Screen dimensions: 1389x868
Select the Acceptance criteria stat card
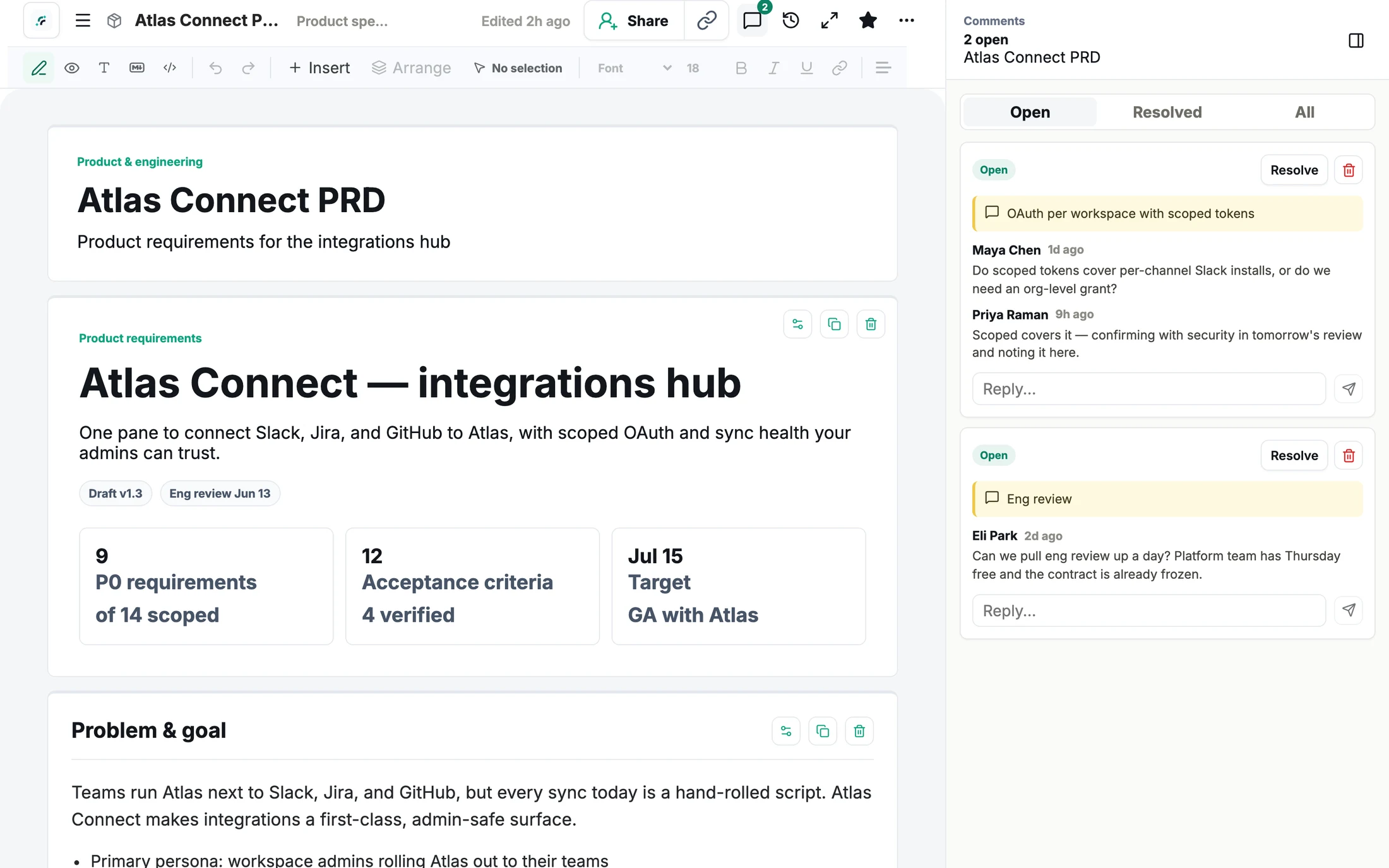tap(472, 586)
